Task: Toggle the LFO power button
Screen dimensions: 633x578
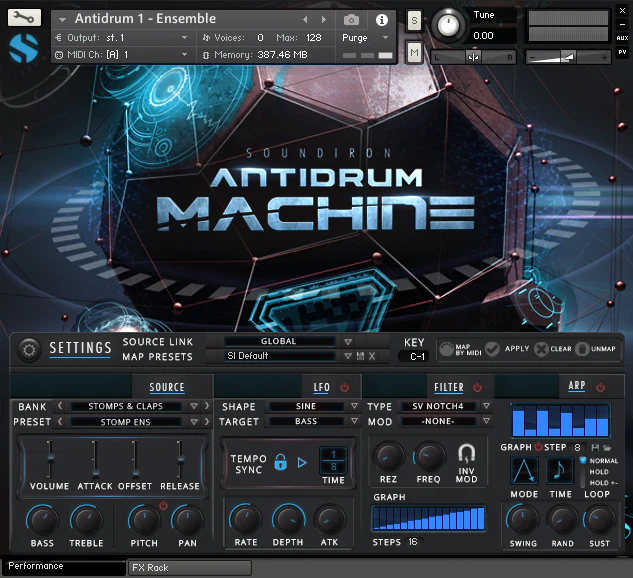Action: [x=344, y=387]
